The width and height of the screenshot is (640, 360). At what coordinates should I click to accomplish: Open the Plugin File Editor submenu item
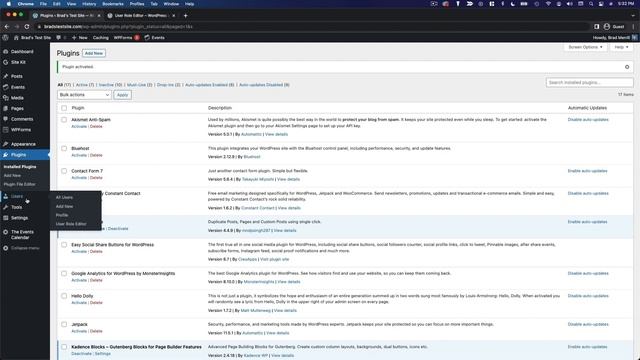[20, 184]
